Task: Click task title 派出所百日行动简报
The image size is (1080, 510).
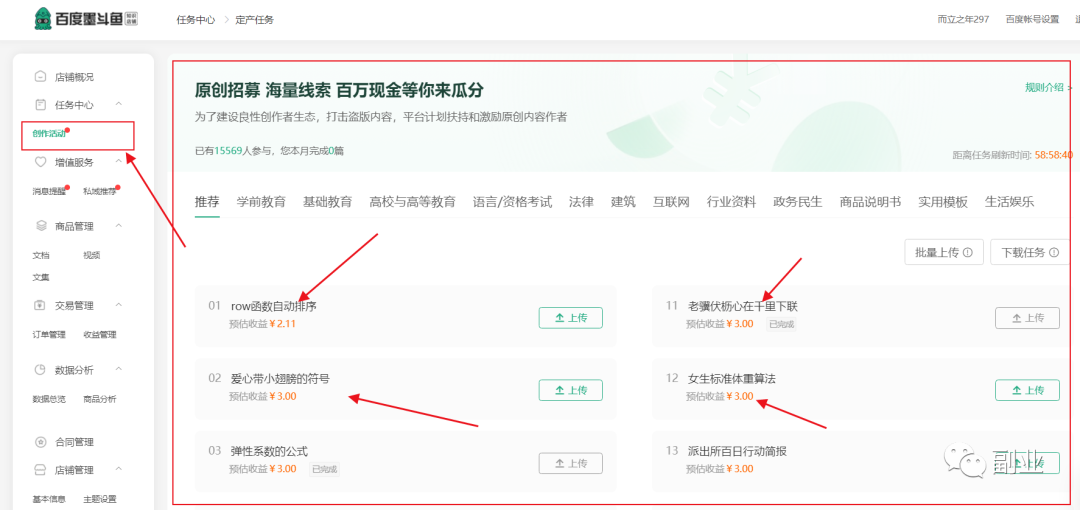Action: click(737, 451)
